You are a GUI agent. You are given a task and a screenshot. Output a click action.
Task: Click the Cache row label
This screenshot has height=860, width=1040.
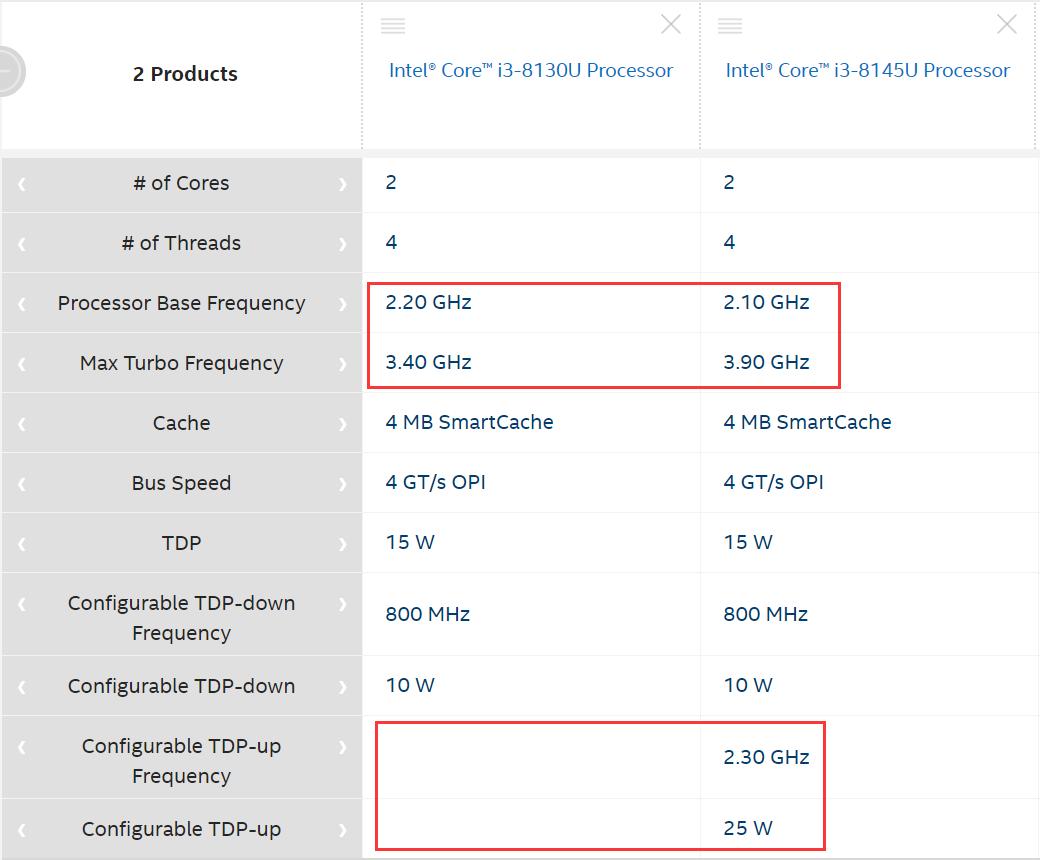click(181, 422)
